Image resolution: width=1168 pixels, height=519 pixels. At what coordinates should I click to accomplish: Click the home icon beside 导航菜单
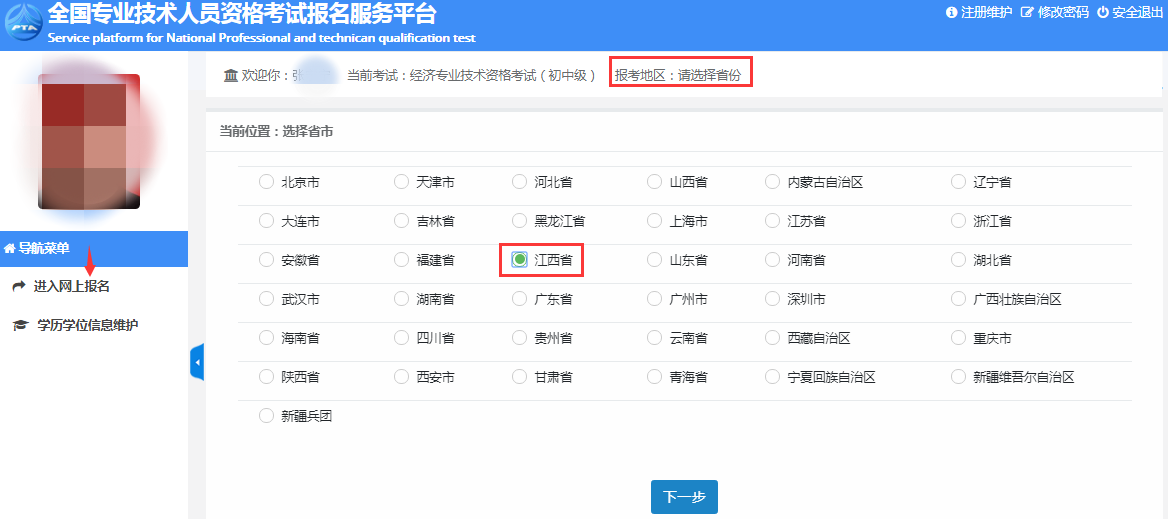pos(10,249)
